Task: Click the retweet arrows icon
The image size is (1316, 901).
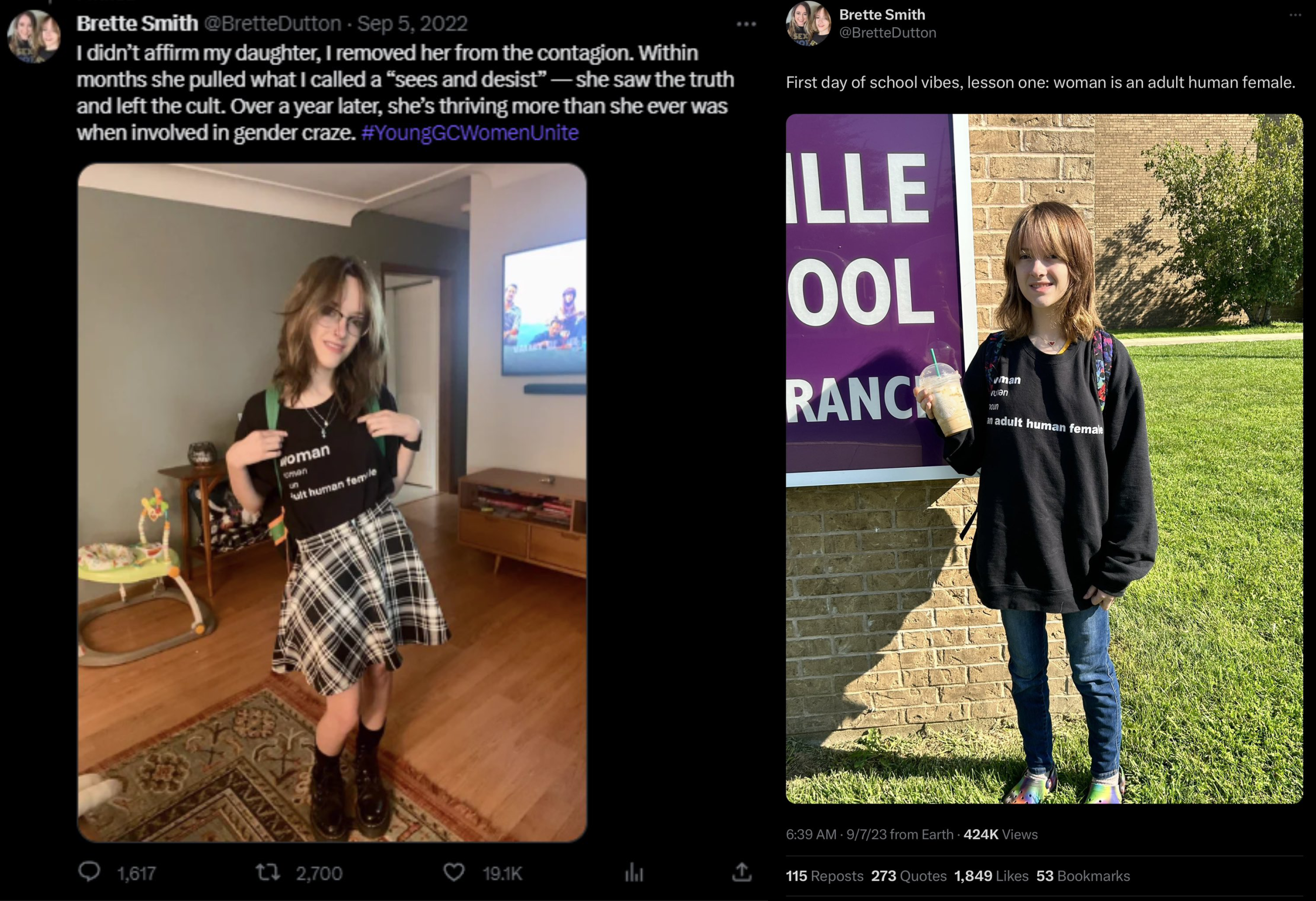Action: 267,872
